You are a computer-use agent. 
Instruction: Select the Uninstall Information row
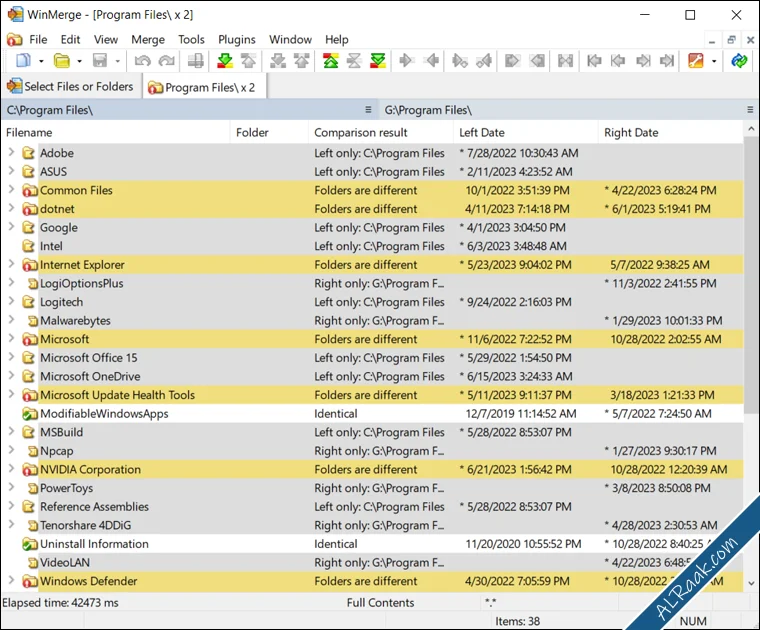(372, 544)
